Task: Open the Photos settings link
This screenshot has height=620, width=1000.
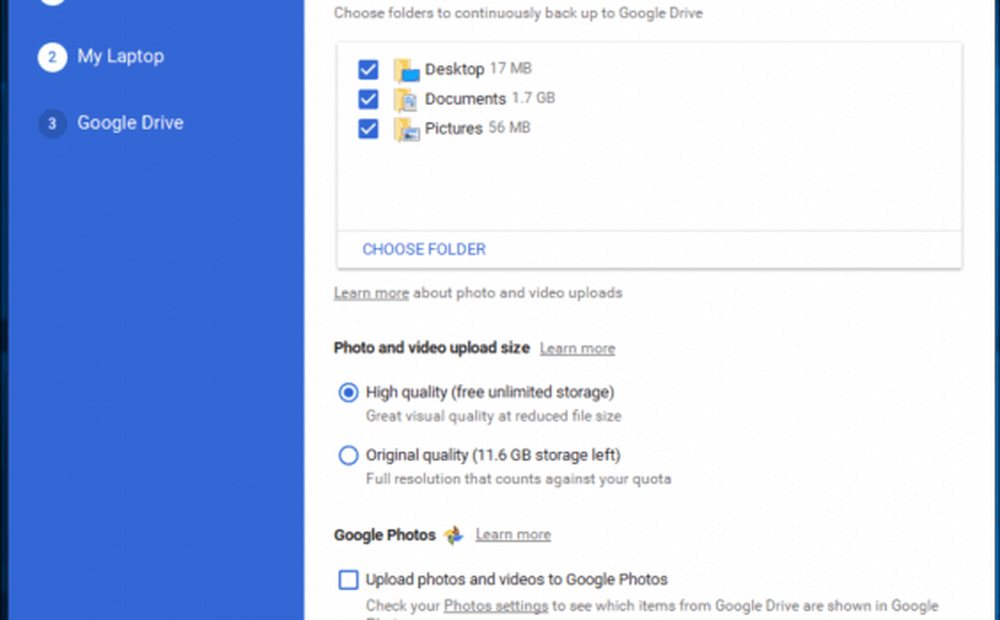Action: (x=496, y=606)
